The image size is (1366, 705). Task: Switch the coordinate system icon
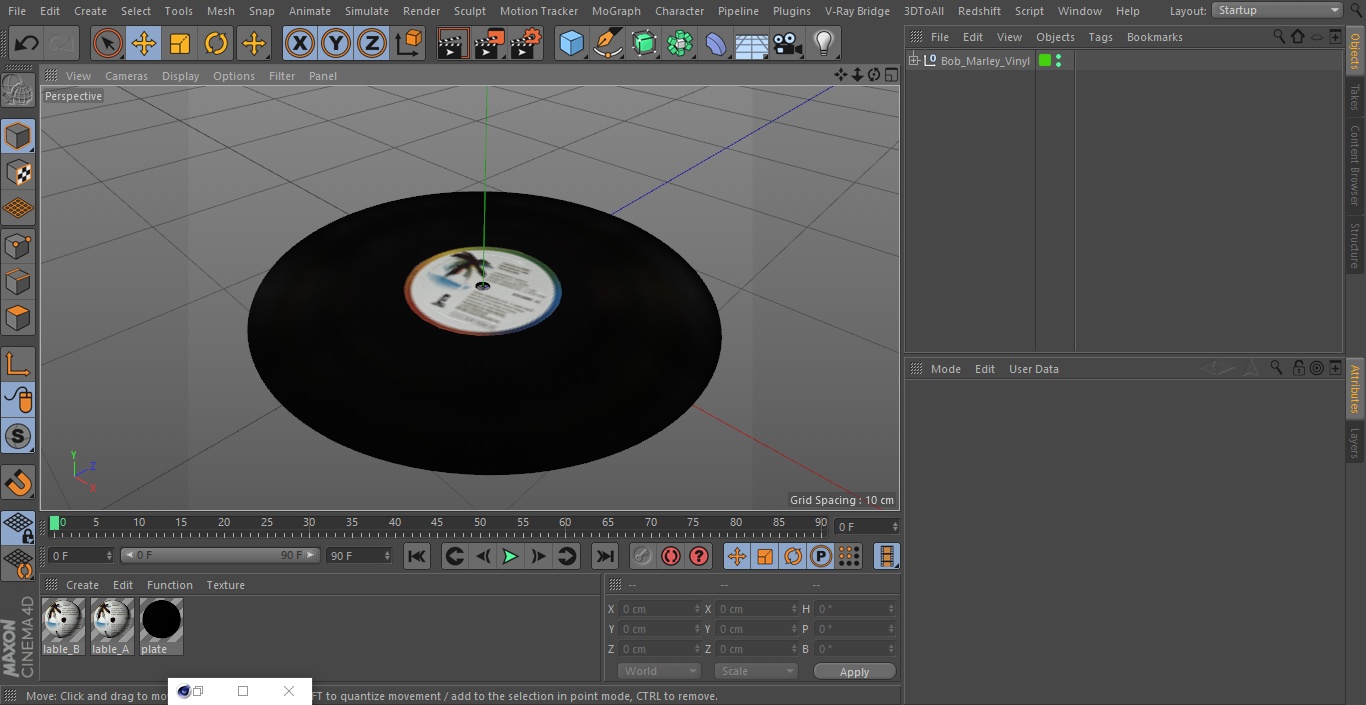tap(409, 44)
